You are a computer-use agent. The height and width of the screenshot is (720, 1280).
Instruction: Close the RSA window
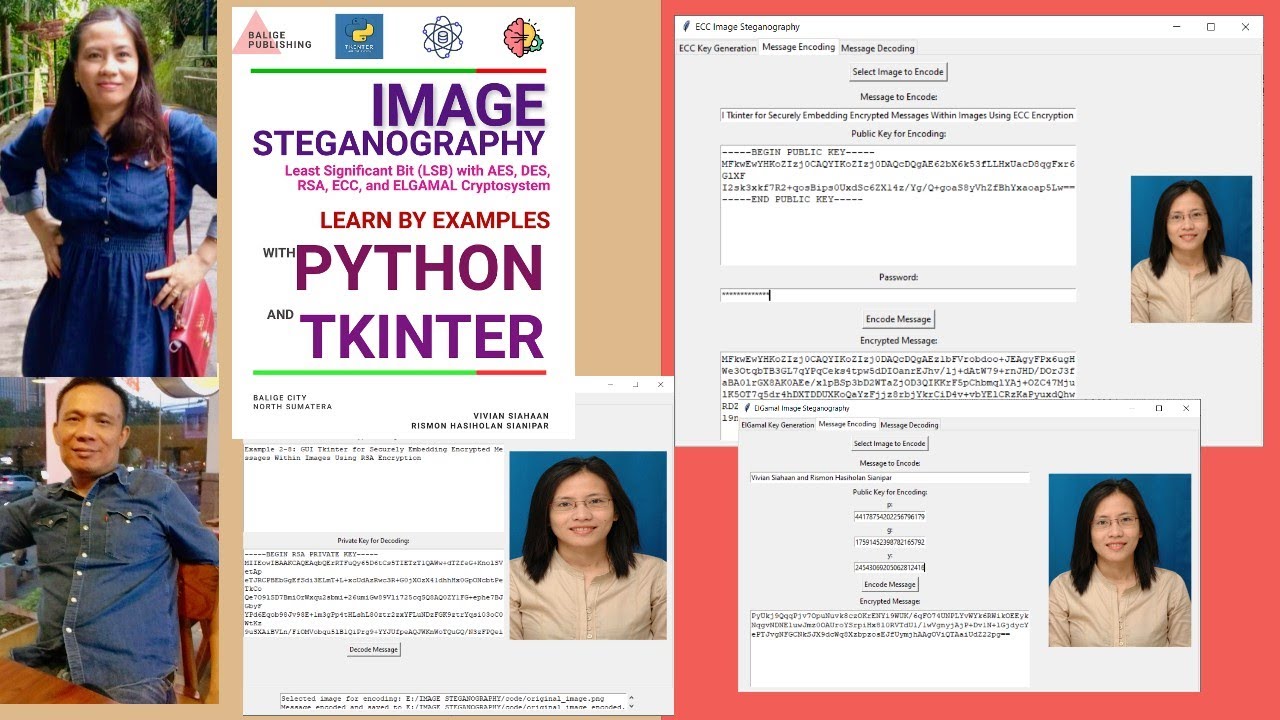point(660,385)
